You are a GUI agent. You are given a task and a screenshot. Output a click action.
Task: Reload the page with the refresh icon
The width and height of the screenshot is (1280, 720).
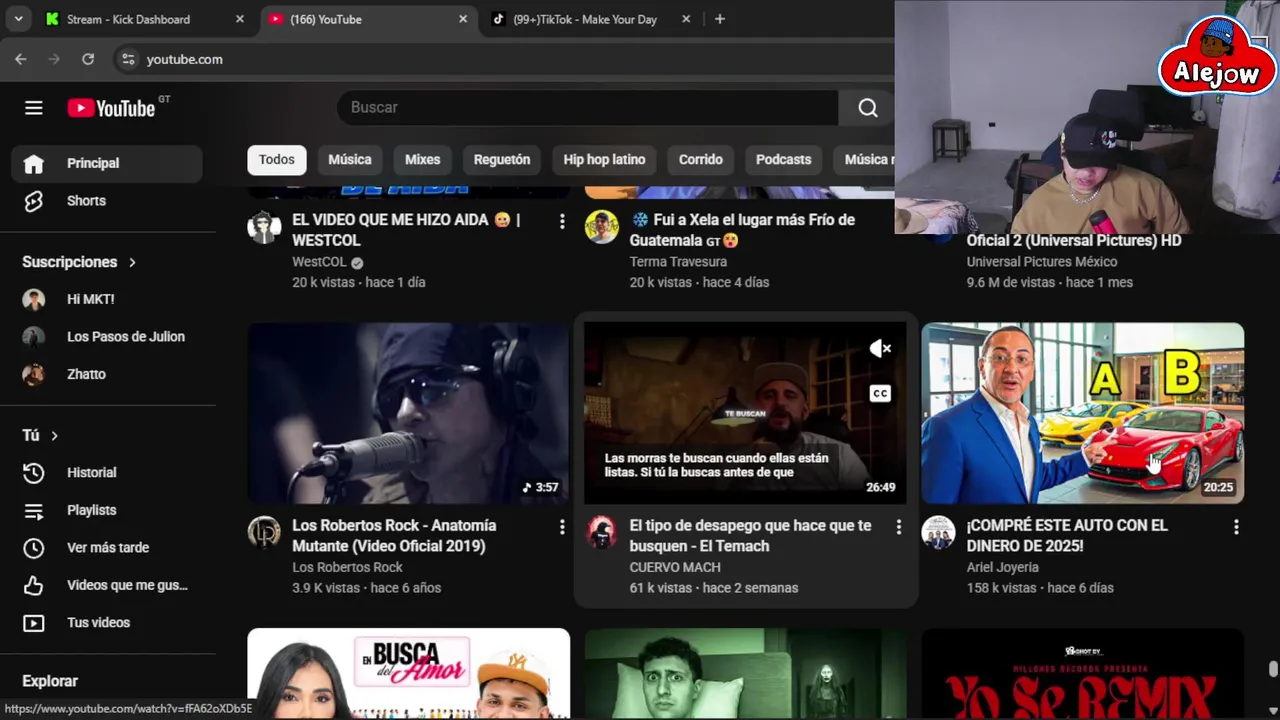coord(88,59)
